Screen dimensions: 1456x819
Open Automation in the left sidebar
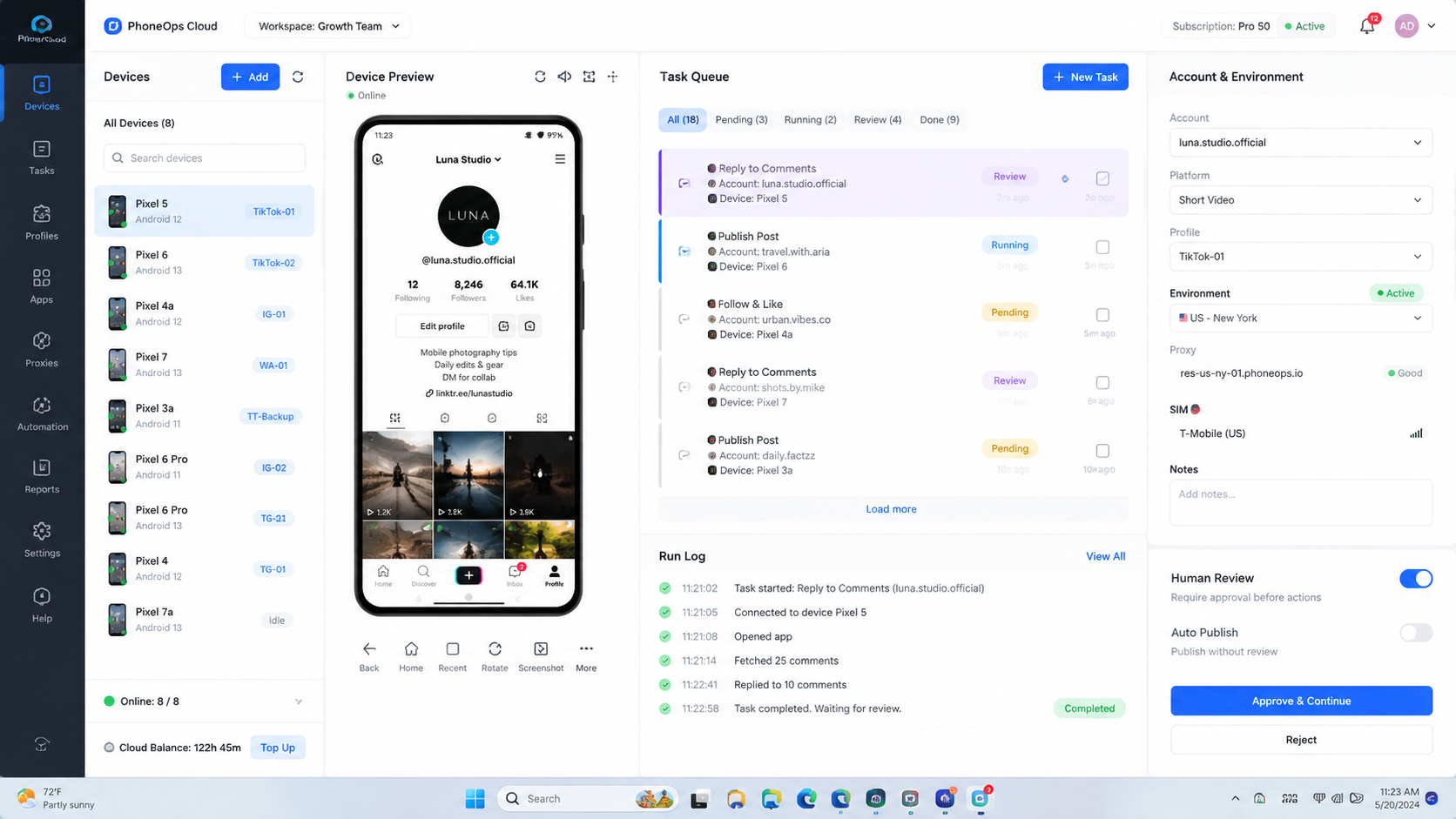point(42,414)
